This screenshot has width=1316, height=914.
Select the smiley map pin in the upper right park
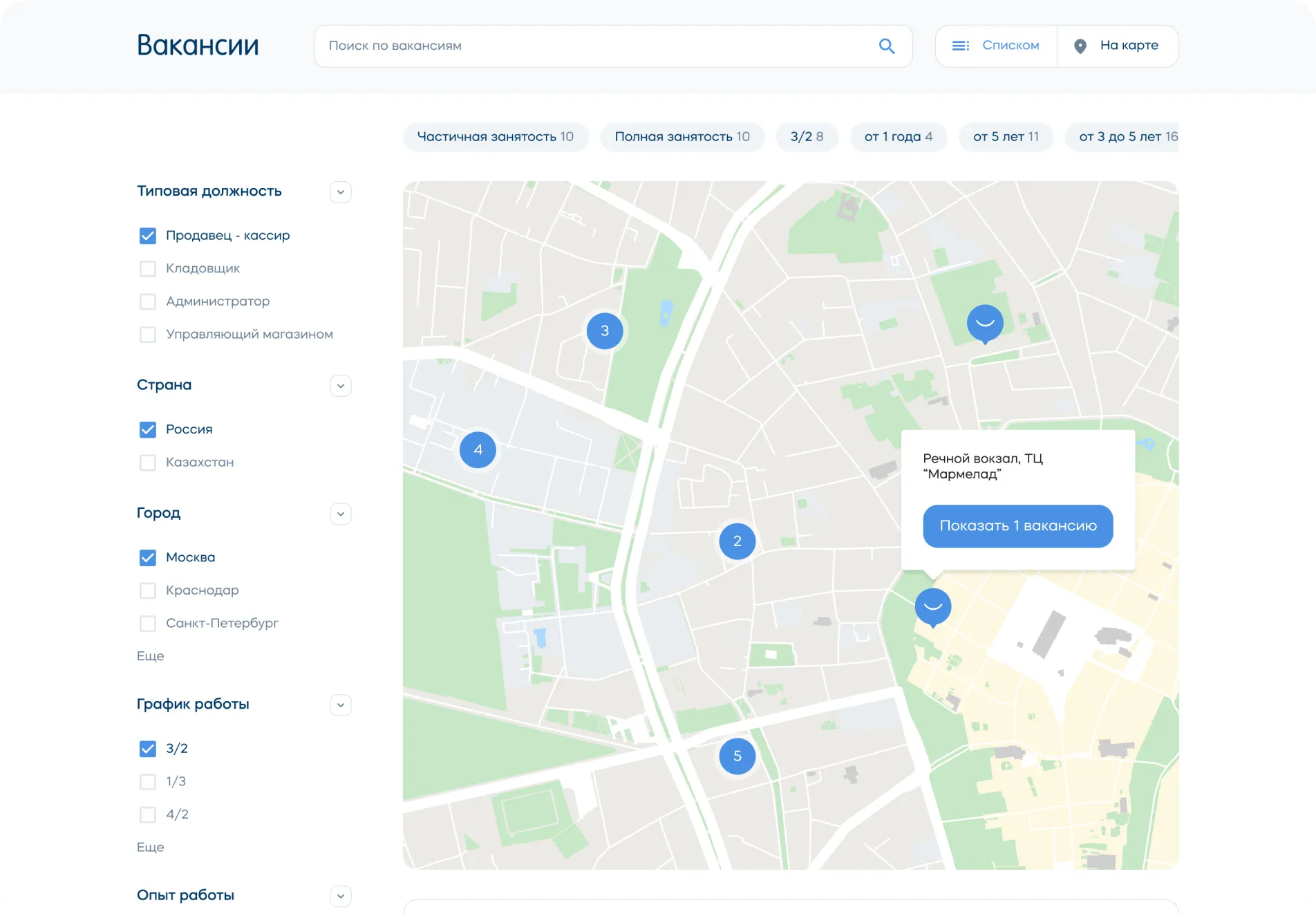click(985, 324)
